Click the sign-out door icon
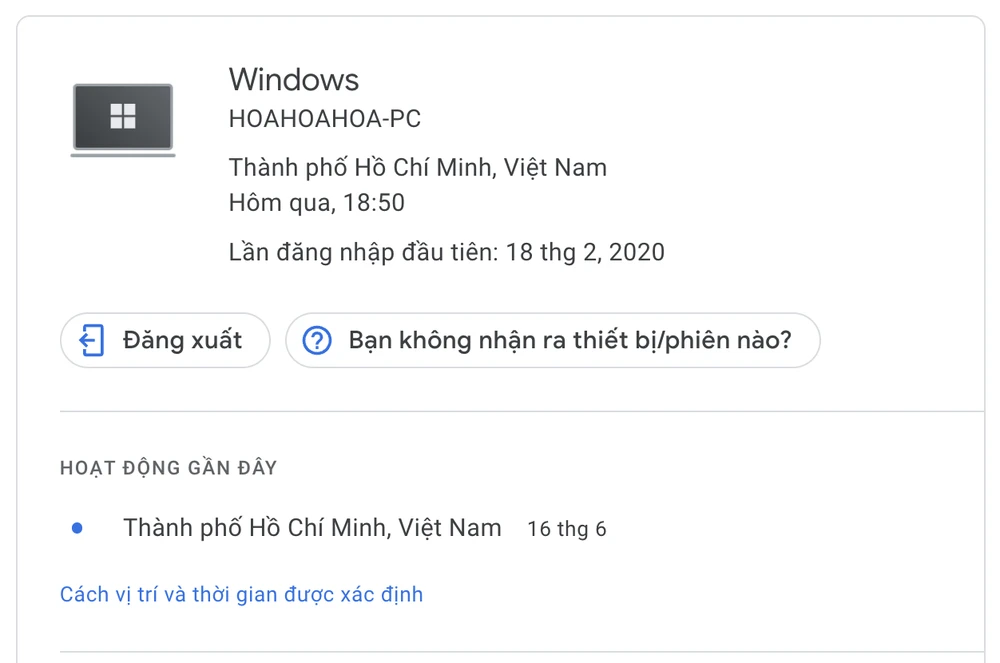 pos(91,341)
